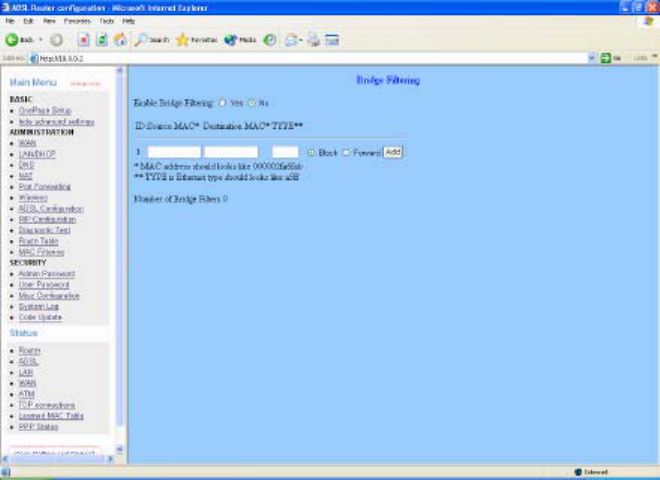Image resolution: width=660 pixels, height=480 pixels.
Task: Open the address bar dropdown arrow
Action: point(591,58)
